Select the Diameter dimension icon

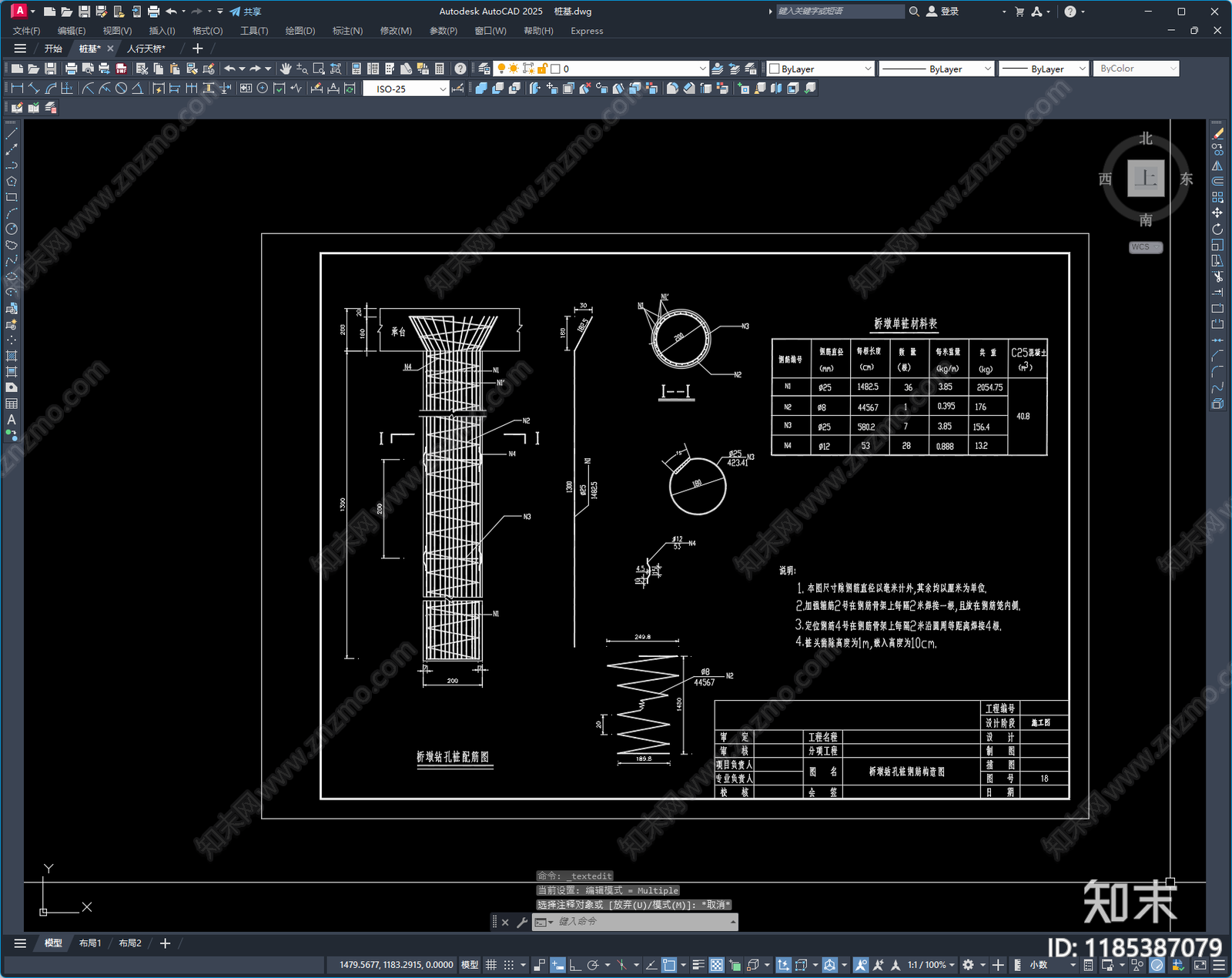[121, 89]
